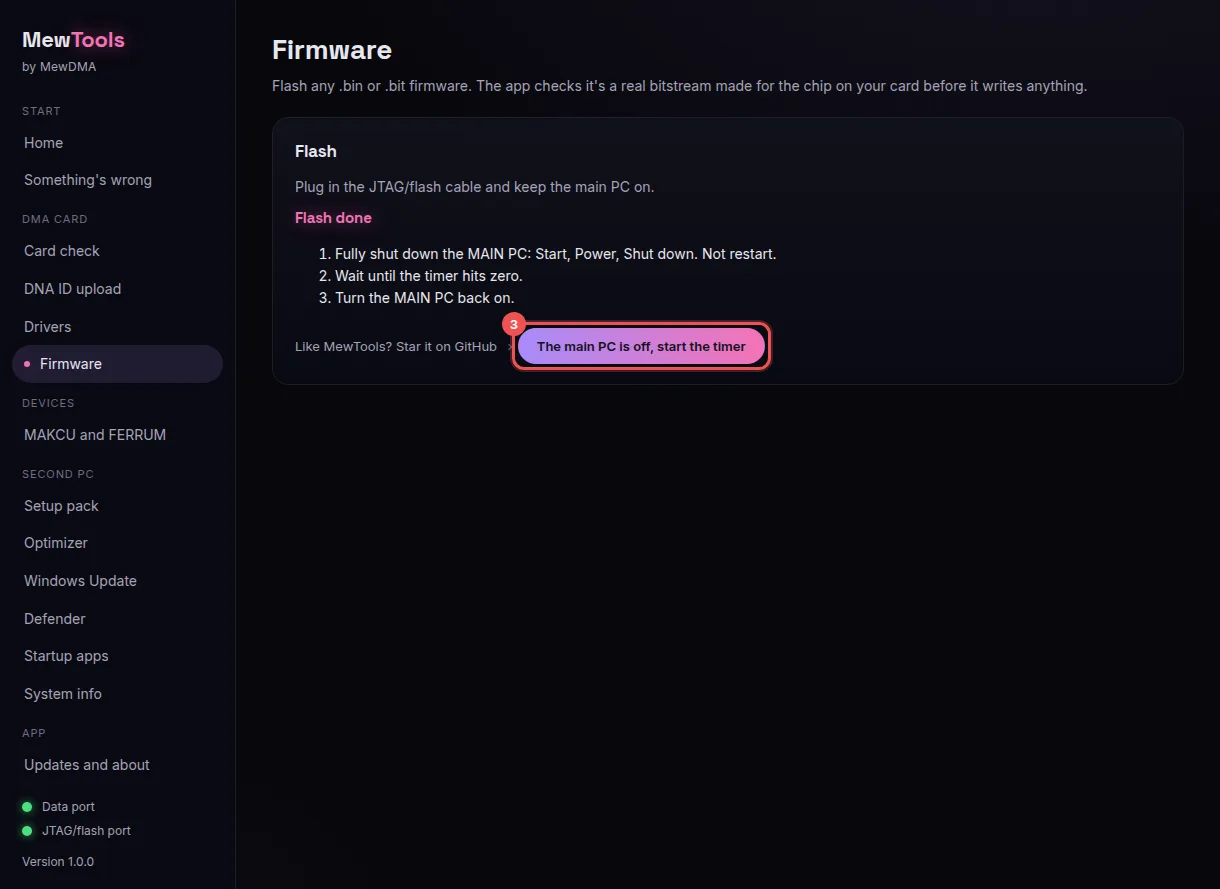Go to the Home page
1220x889 pixels.
point(117,143)
